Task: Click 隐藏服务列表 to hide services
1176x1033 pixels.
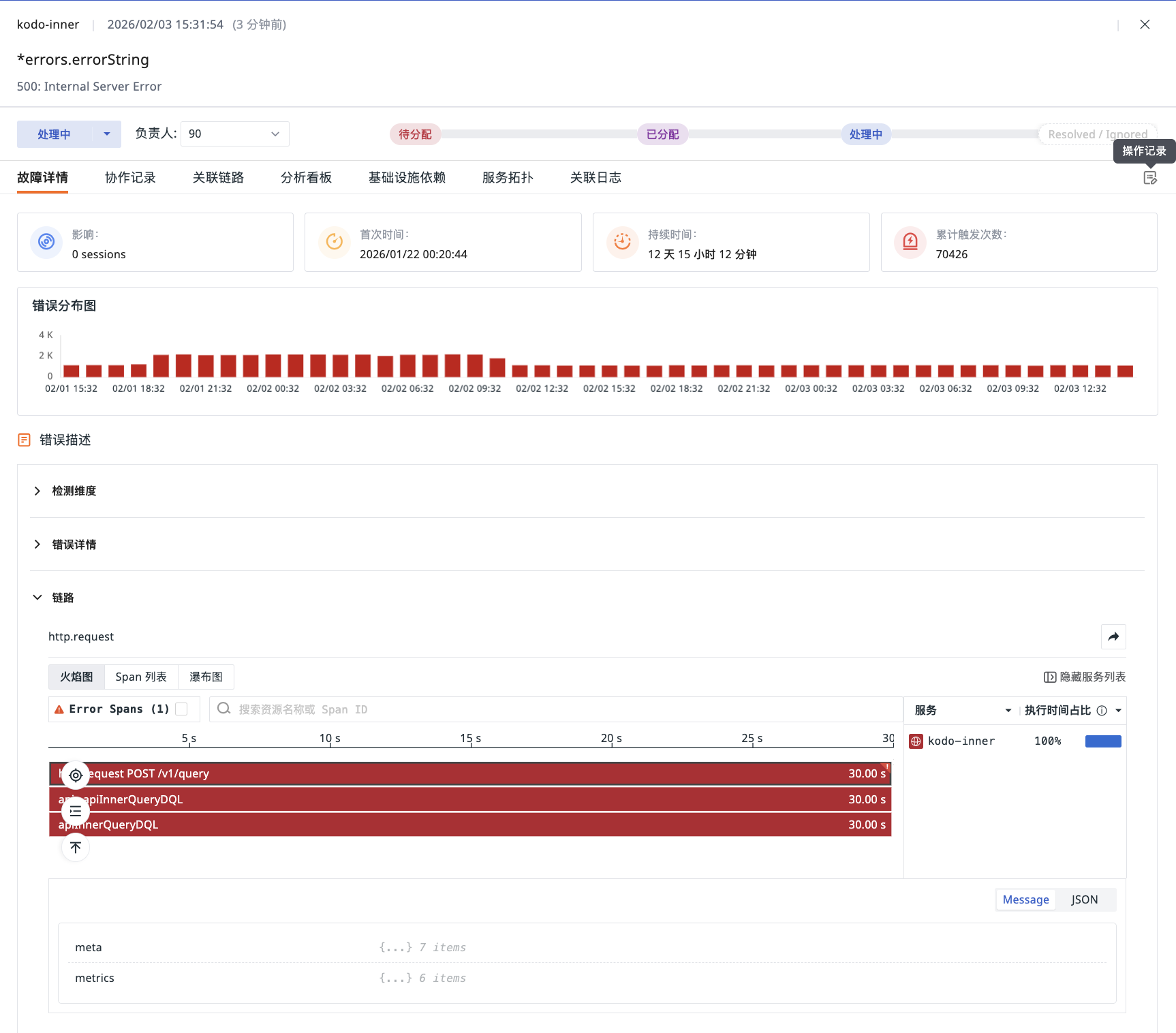Action: pos(1085,677)
